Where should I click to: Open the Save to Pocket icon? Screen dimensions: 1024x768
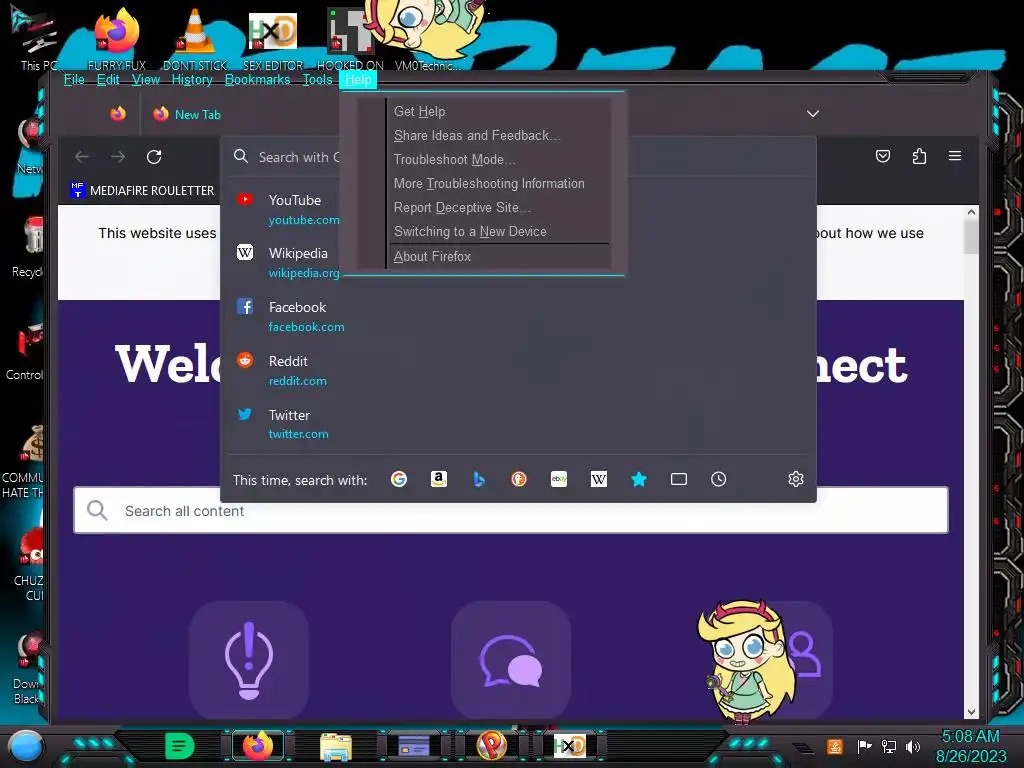coord(883,156)
